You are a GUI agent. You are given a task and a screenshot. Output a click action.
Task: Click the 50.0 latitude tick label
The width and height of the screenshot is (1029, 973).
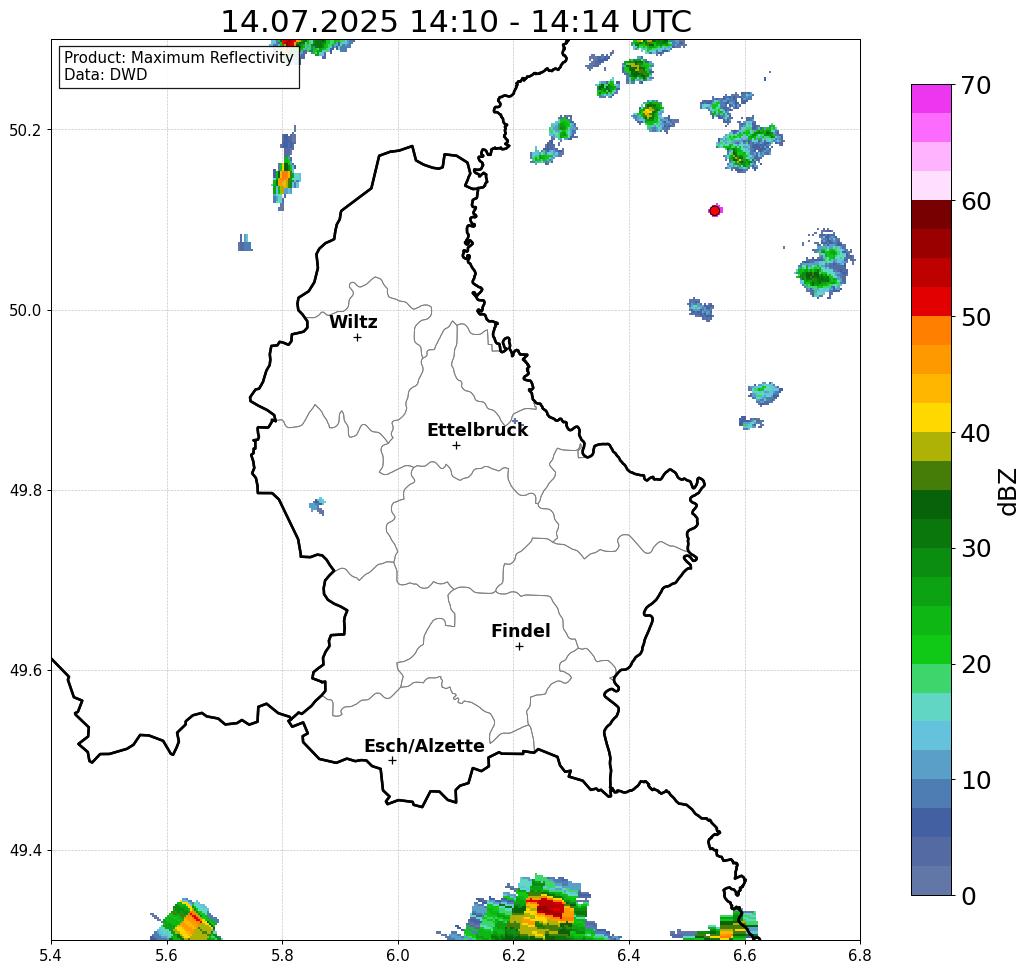point(25,310)
